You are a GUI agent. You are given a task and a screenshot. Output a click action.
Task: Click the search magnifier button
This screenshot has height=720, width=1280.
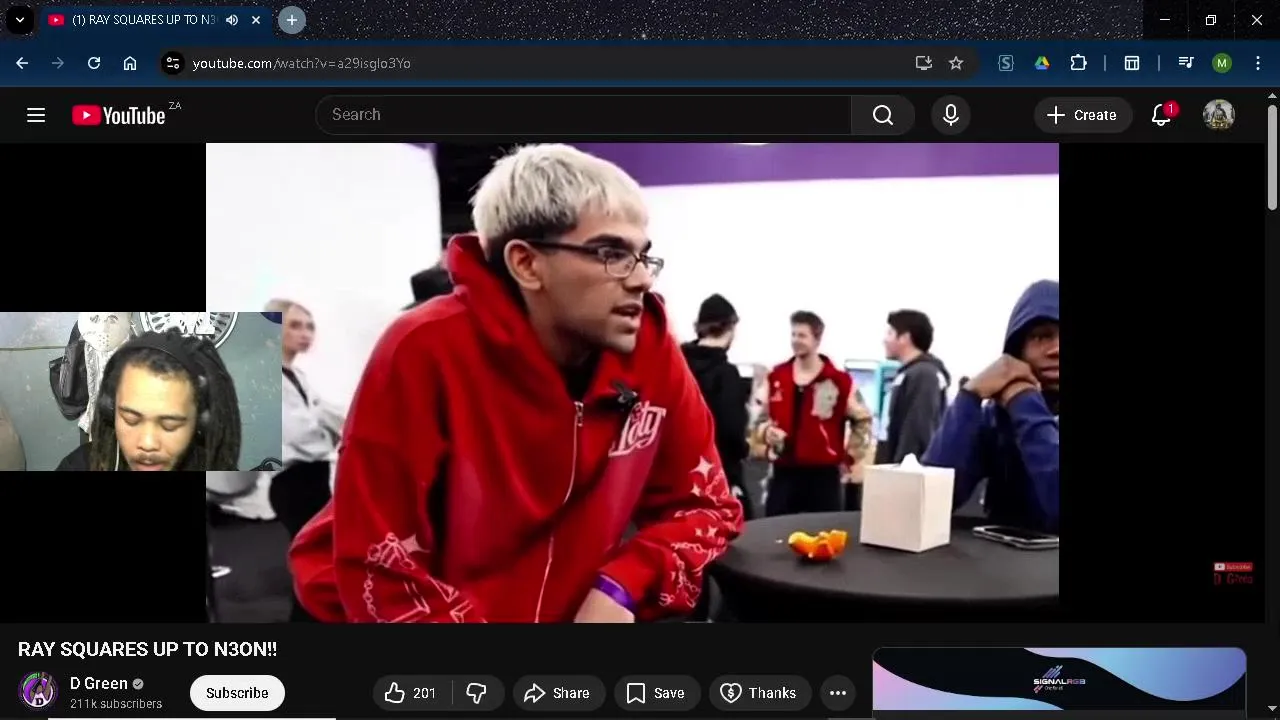pos(883,115)
